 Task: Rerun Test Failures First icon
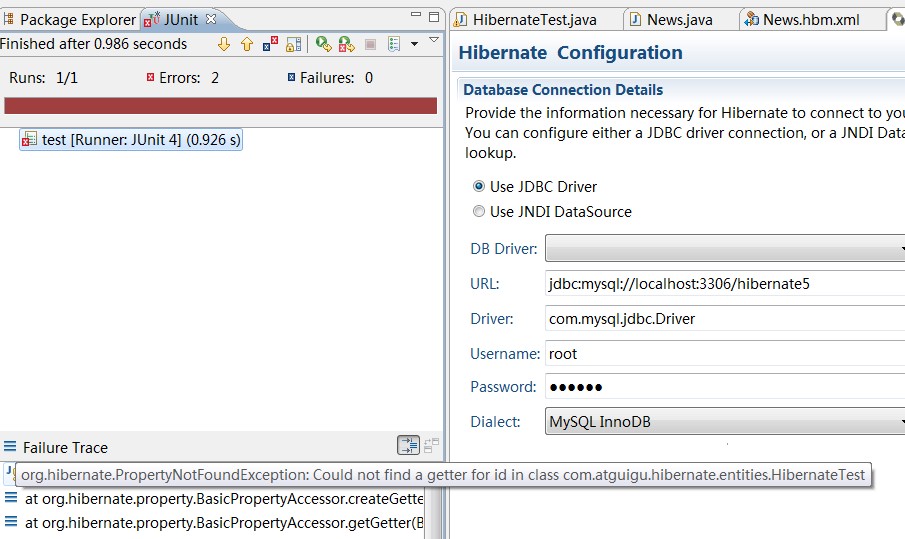[347, 44]
